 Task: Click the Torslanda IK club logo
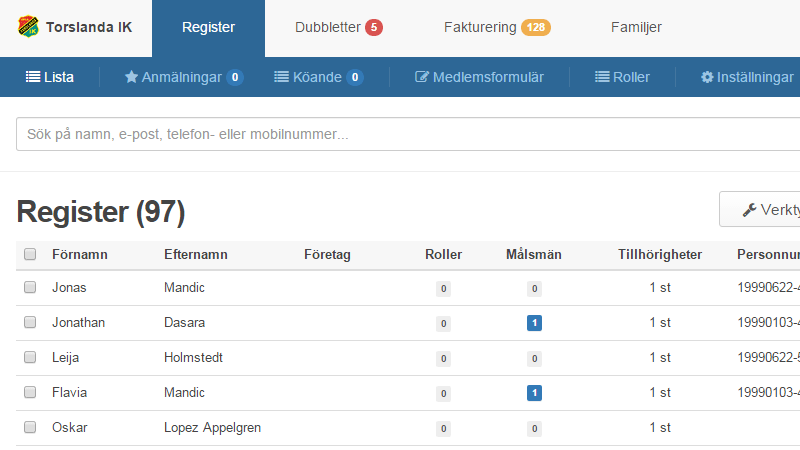point(29,27)
